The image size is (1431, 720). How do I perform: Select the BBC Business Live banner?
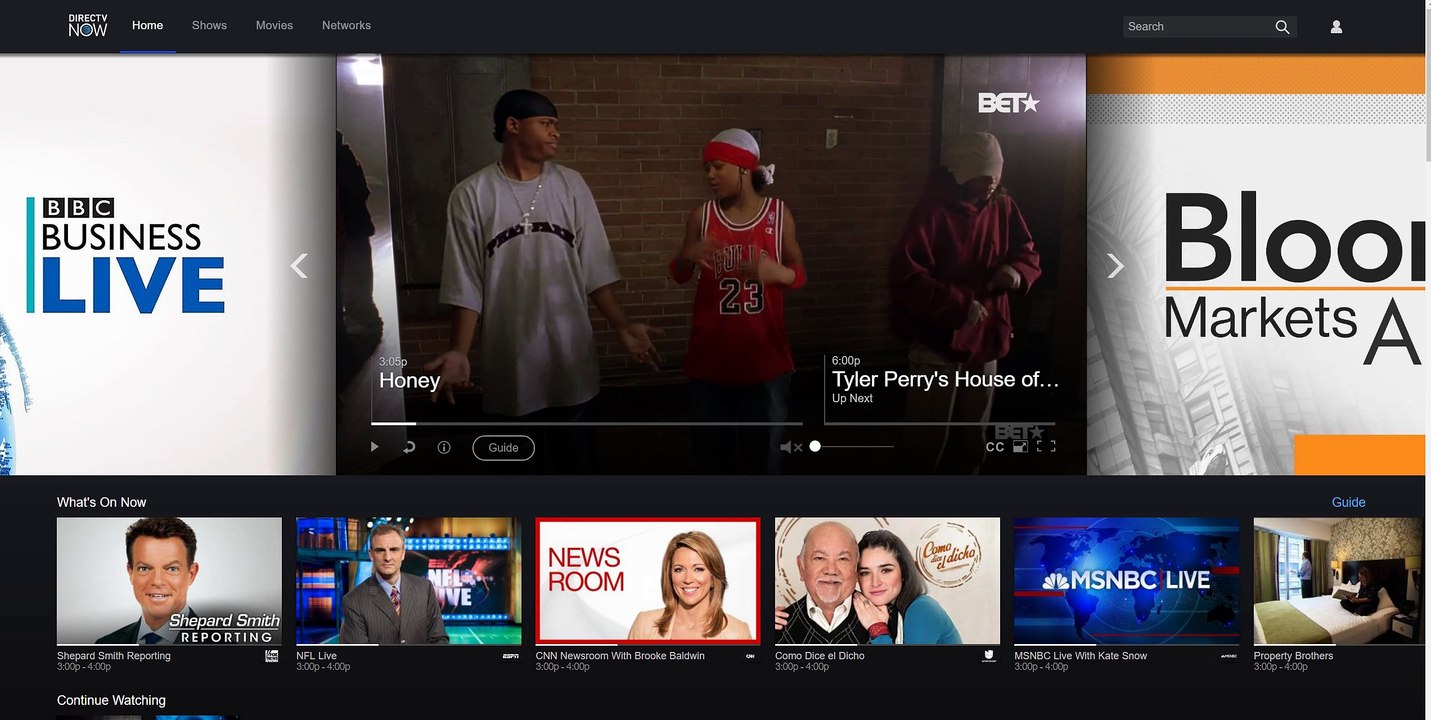click(168, 265)
